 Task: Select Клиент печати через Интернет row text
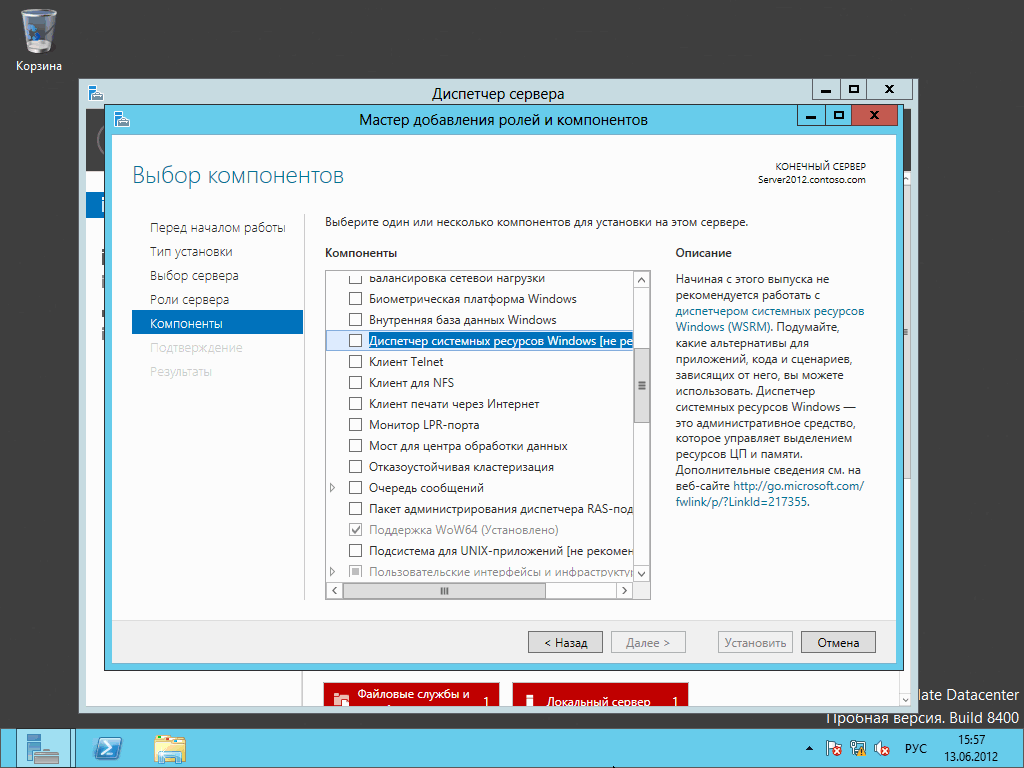454,404
